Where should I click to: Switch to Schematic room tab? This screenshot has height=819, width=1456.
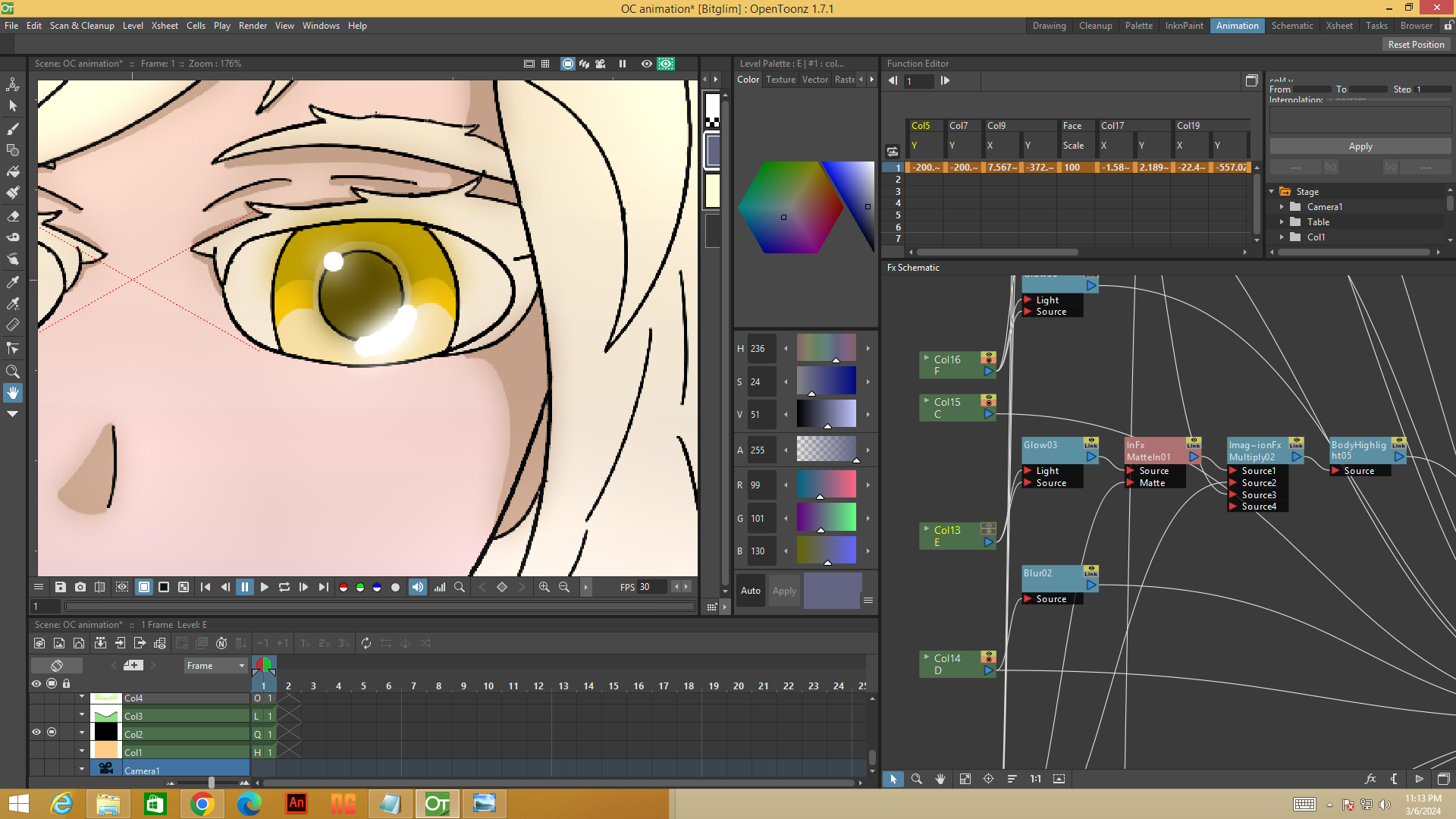pyautogui.click(x=1291, y=26)
